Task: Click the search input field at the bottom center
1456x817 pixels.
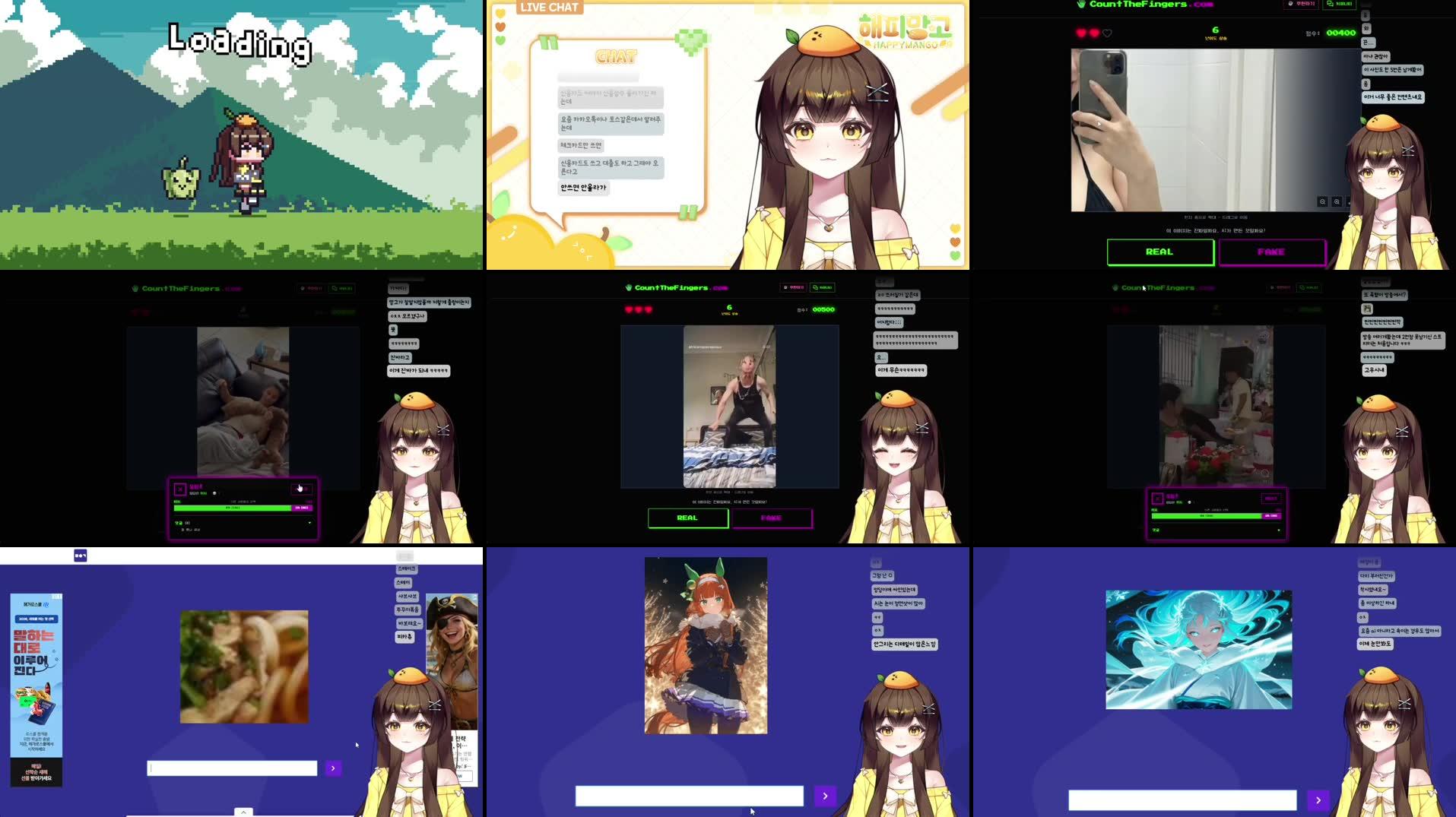Action: click(688, 796)
